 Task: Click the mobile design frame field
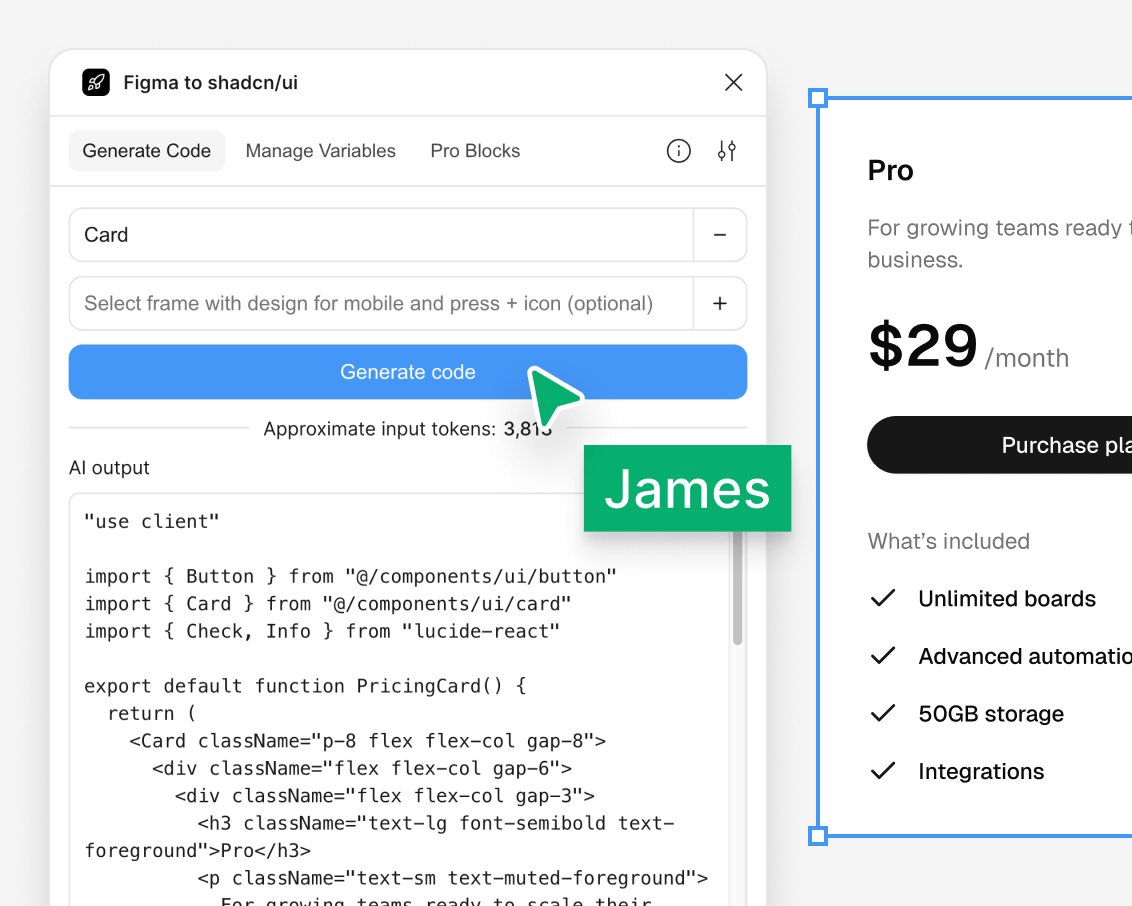(x=381, y=303)
